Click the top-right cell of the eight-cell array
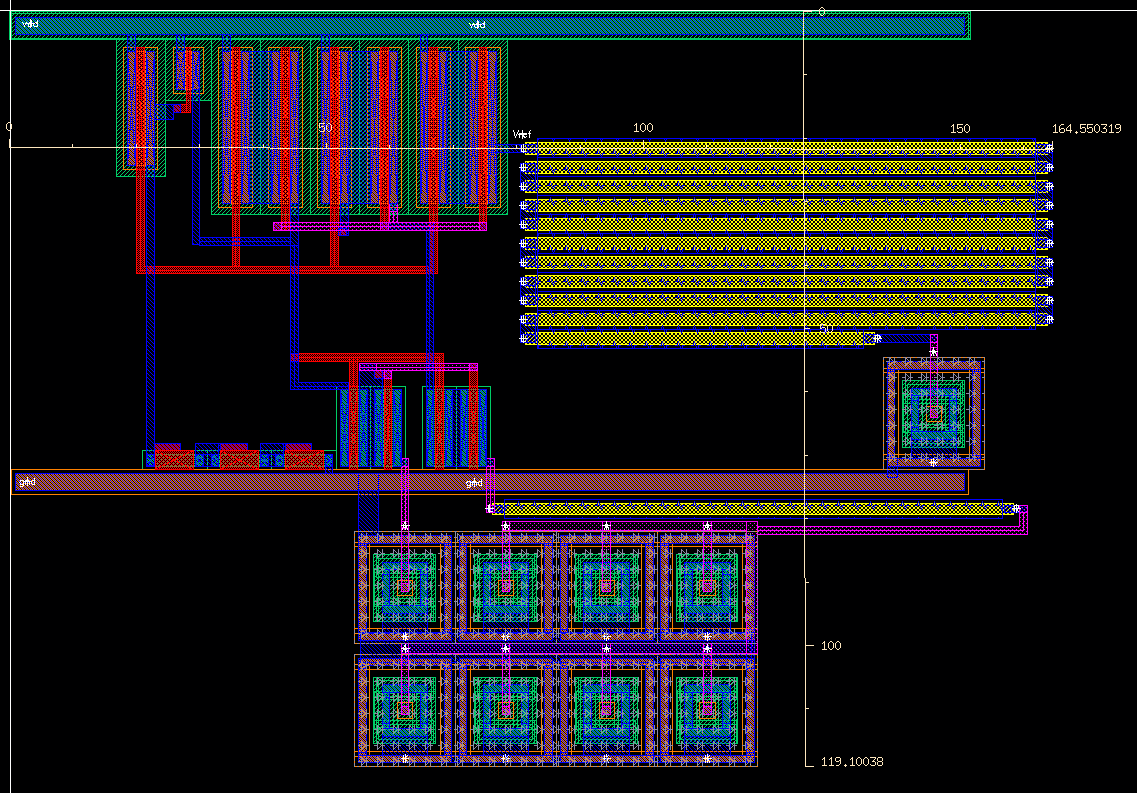Screen dimensions: 1137x793 [x=707, y=586]
